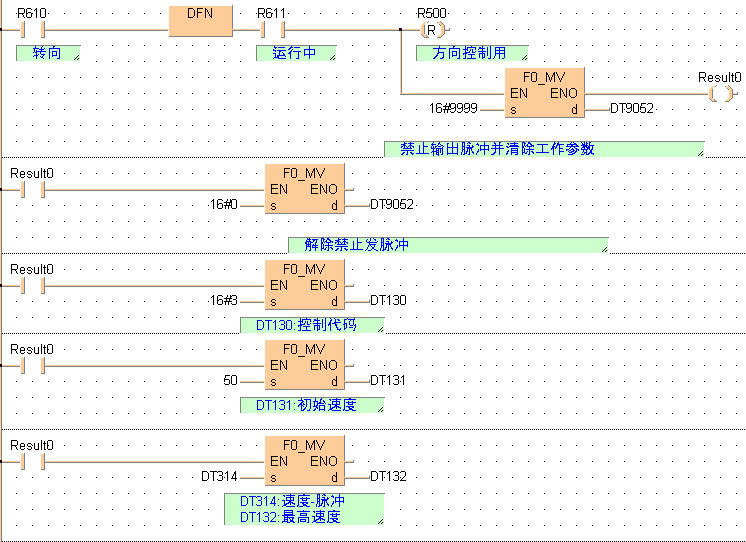Viewport: 746px width, 542px height.
Task: Select the R611 contact symbol
Action: click(x=269, y=30)
